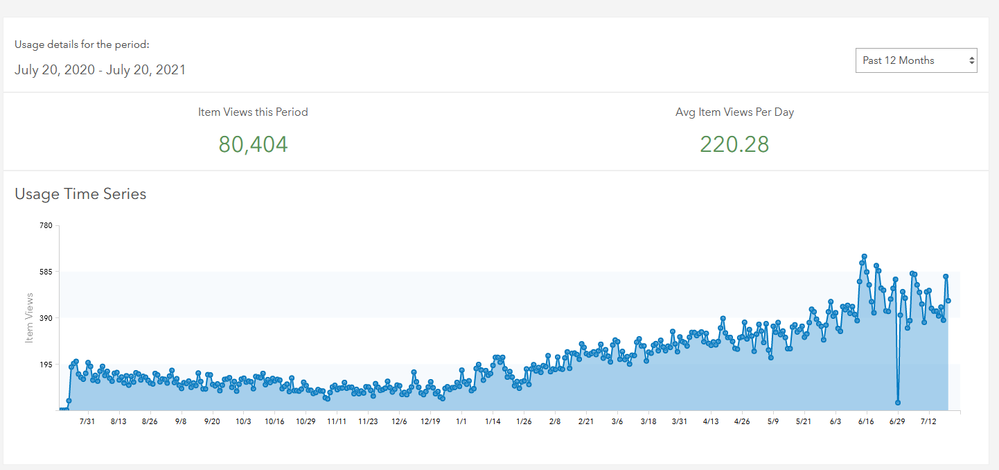Click the Usage Time Series heading
999x470 pixels.
click(80, 194)
